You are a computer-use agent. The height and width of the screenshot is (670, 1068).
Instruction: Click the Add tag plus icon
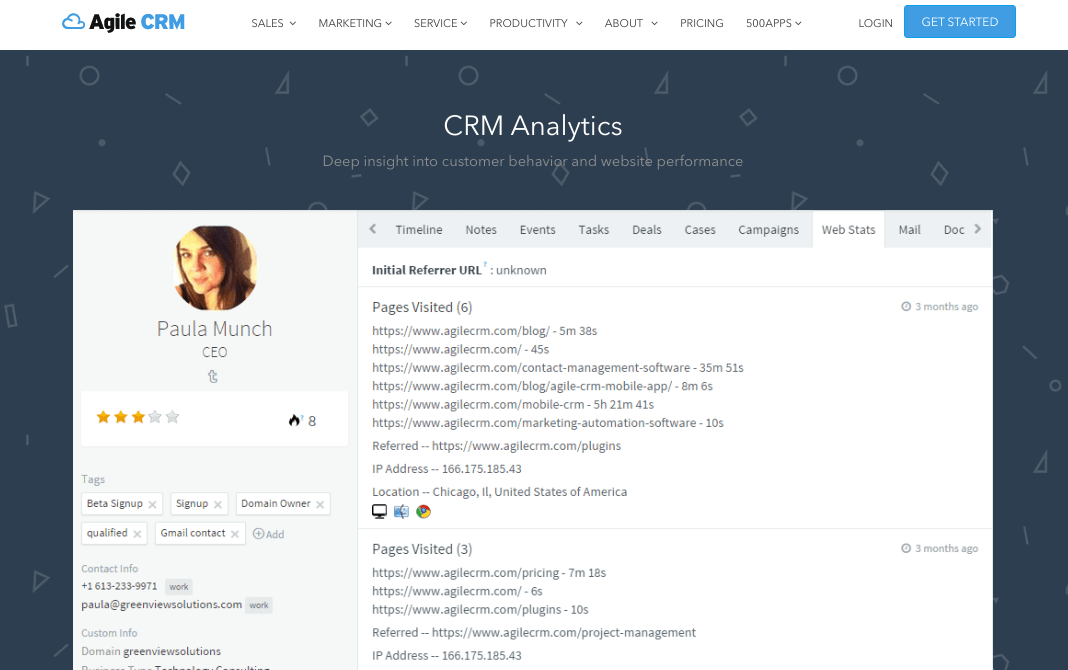(257, 533)
